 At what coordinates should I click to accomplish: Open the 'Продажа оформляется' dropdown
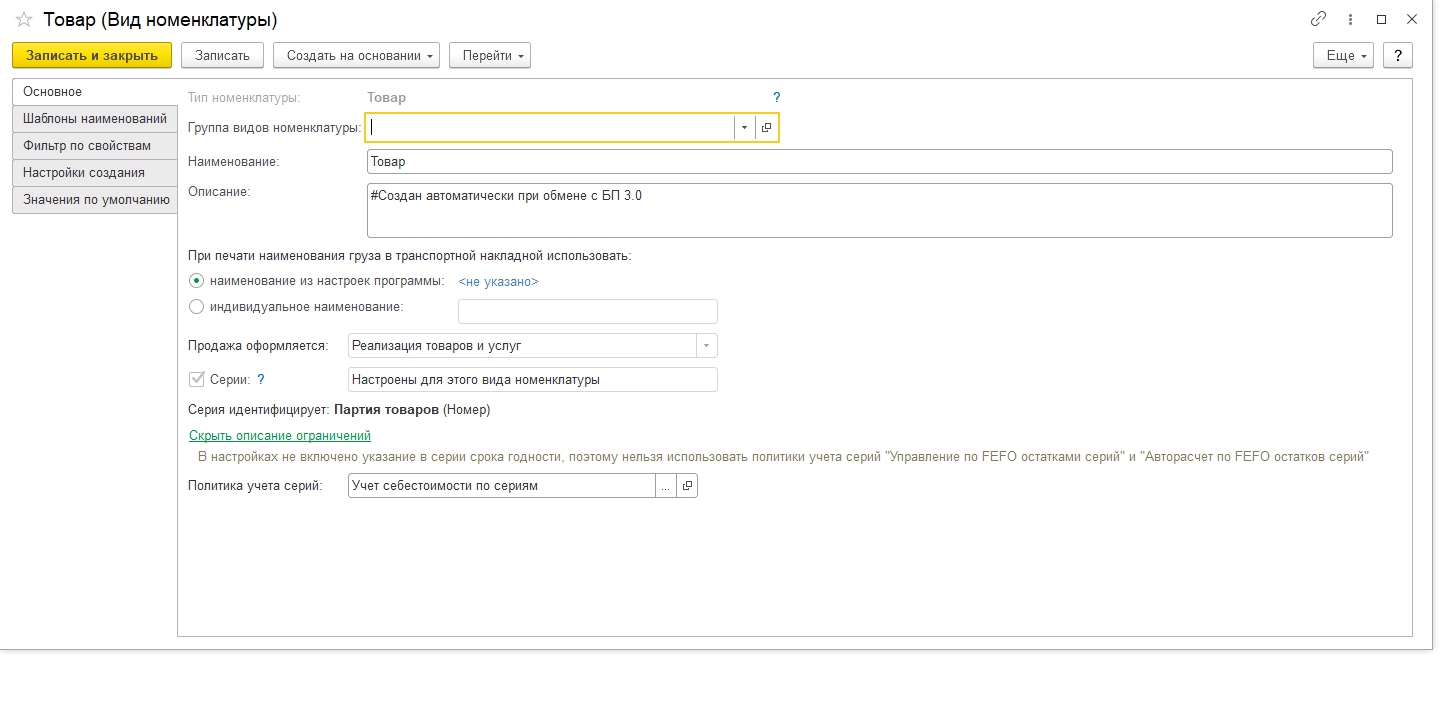tap(706, 346)
